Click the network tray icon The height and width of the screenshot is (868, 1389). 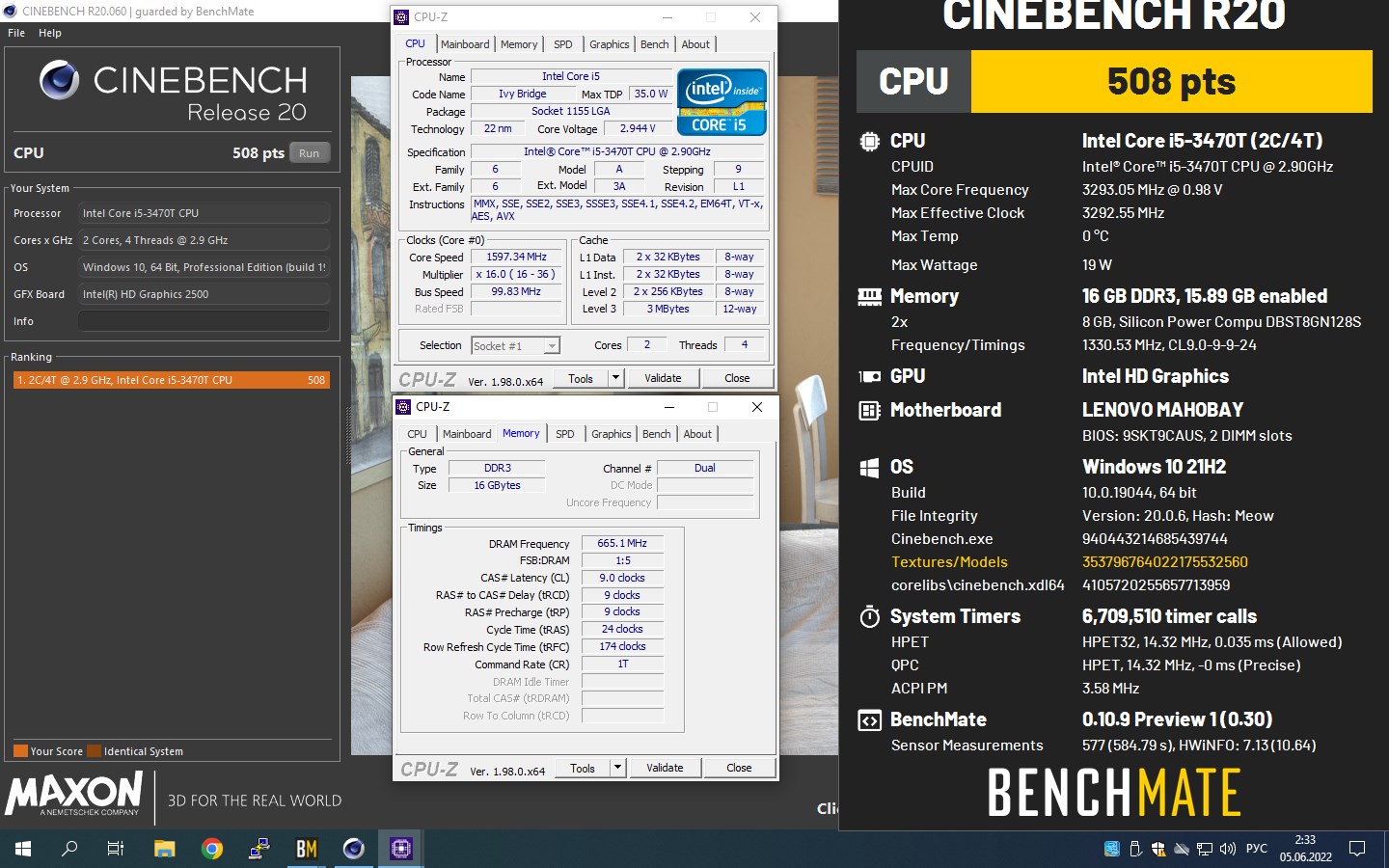point(1205,849)
